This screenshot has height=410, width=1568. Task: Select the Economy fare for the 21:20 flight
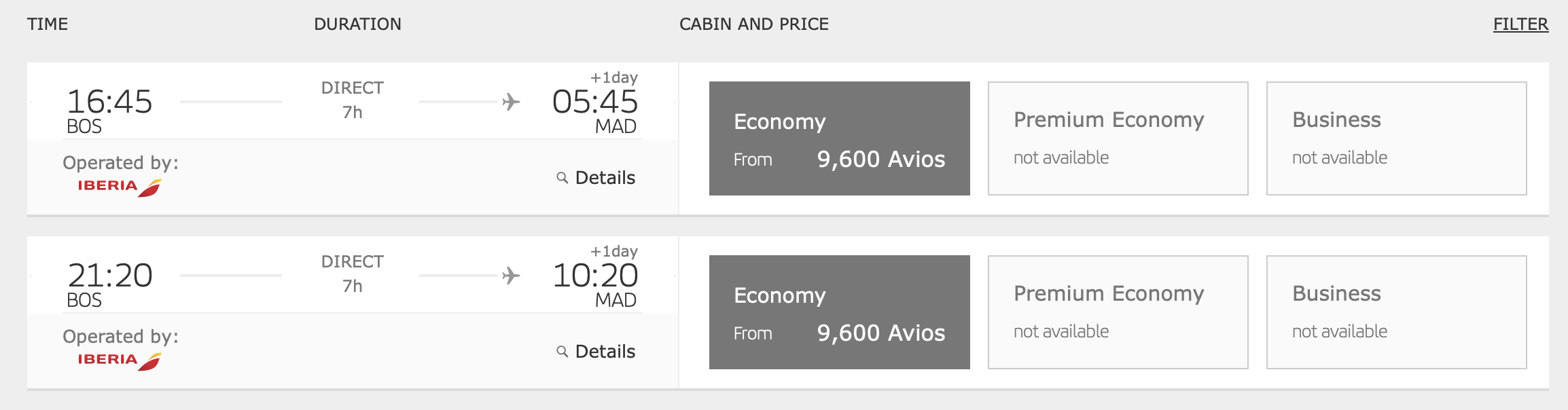point(838,312)
